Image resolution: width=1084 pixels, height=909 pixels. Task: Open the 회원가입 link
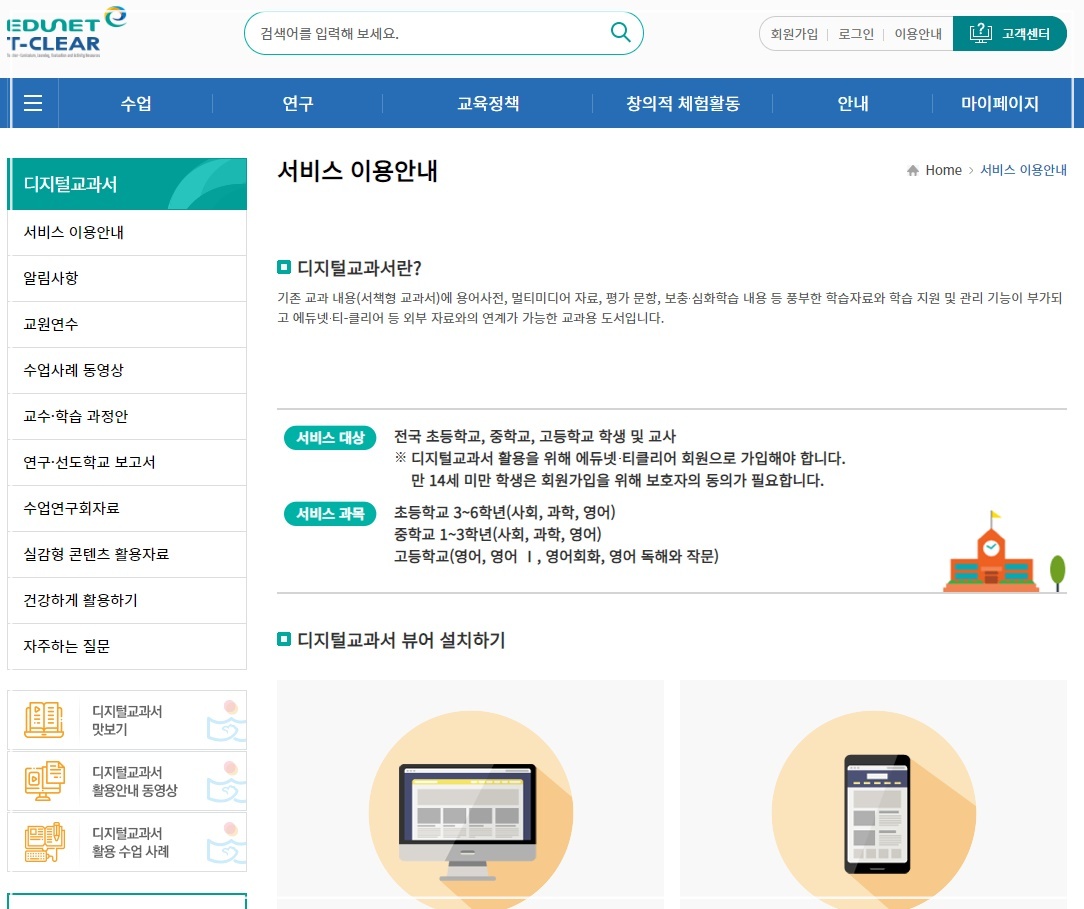tap(794, 34)
